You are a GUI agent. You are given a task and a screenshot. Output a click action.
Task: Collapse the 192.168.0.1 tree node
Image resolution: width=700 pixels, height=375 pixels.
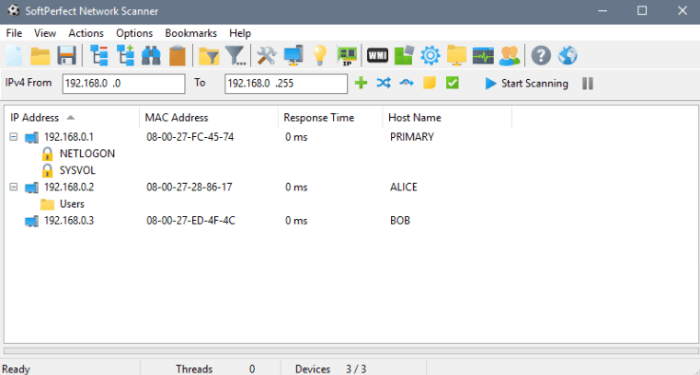coord(14,137)
